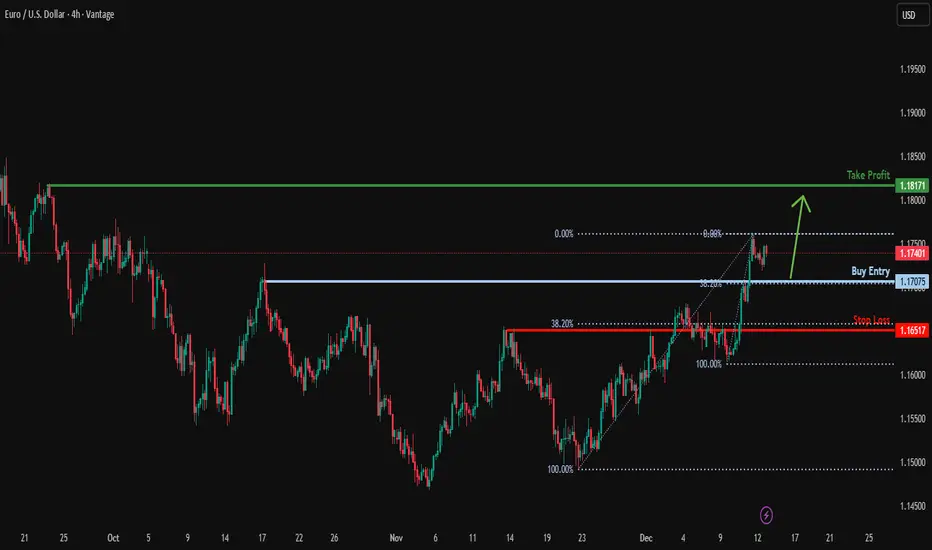Click the 5 date label on time axis
Screen dimensions: 932x550
(148, 538)
